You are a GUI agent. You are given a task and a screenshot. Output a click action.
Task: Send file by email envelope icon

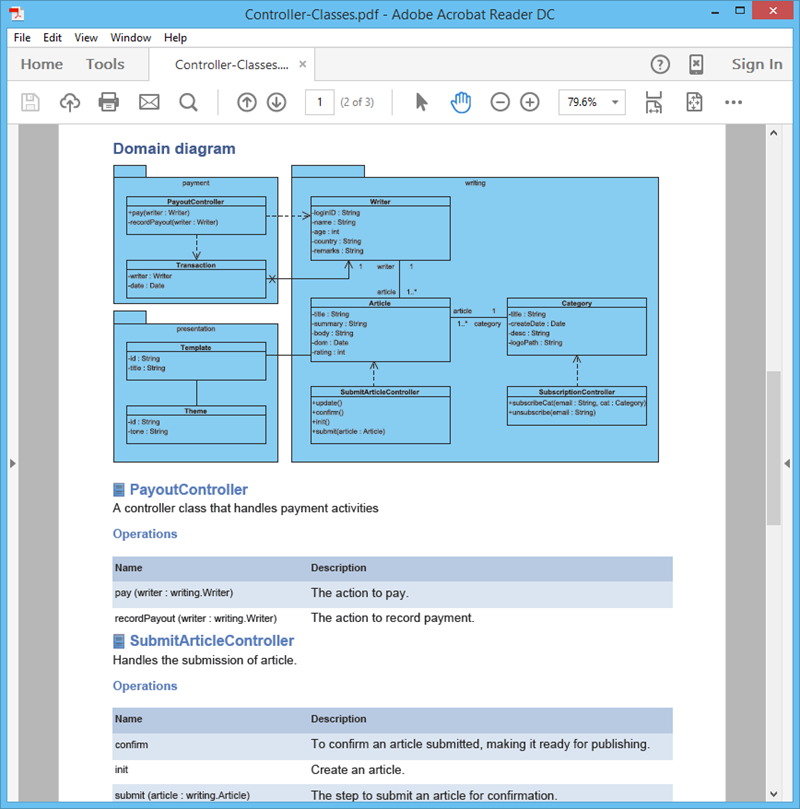[x=149, y=102]
